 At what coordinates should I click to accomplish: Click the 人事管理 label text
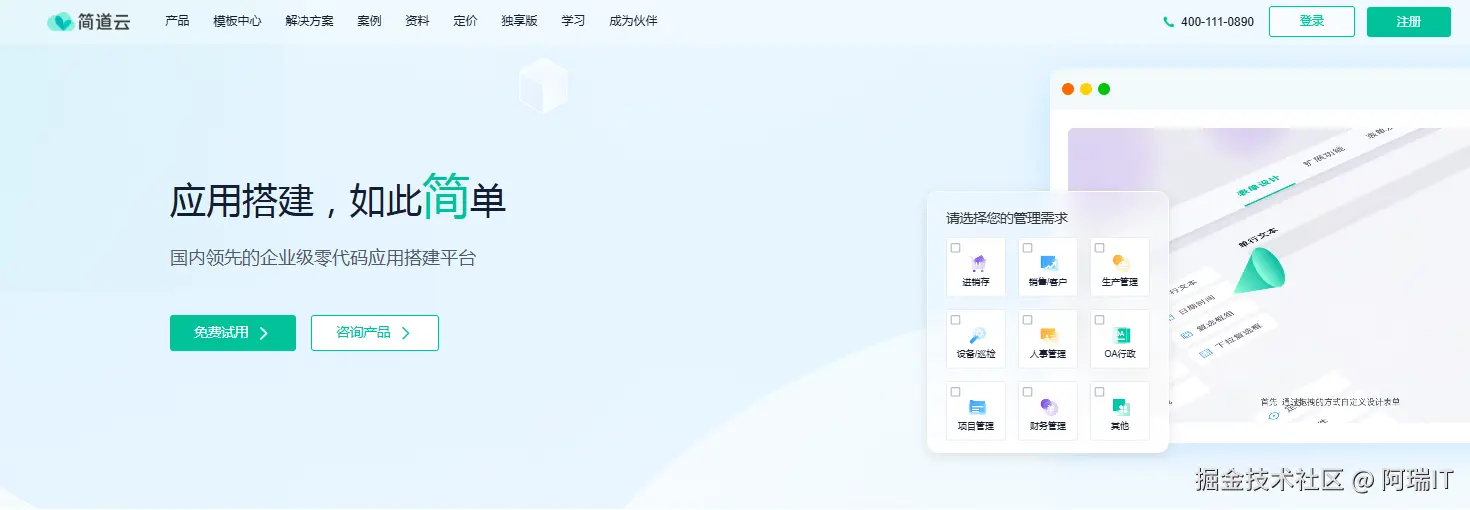click(x=1048, y=354)
